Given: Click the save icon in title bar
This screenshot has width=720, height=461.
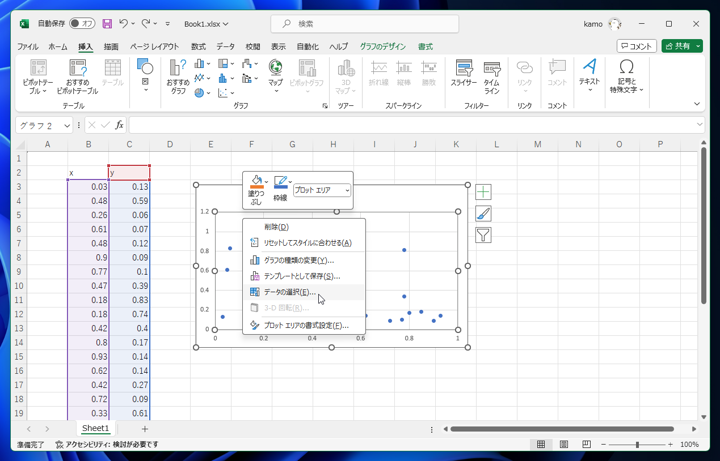Looking at the screenshot, I should [107, 23].
